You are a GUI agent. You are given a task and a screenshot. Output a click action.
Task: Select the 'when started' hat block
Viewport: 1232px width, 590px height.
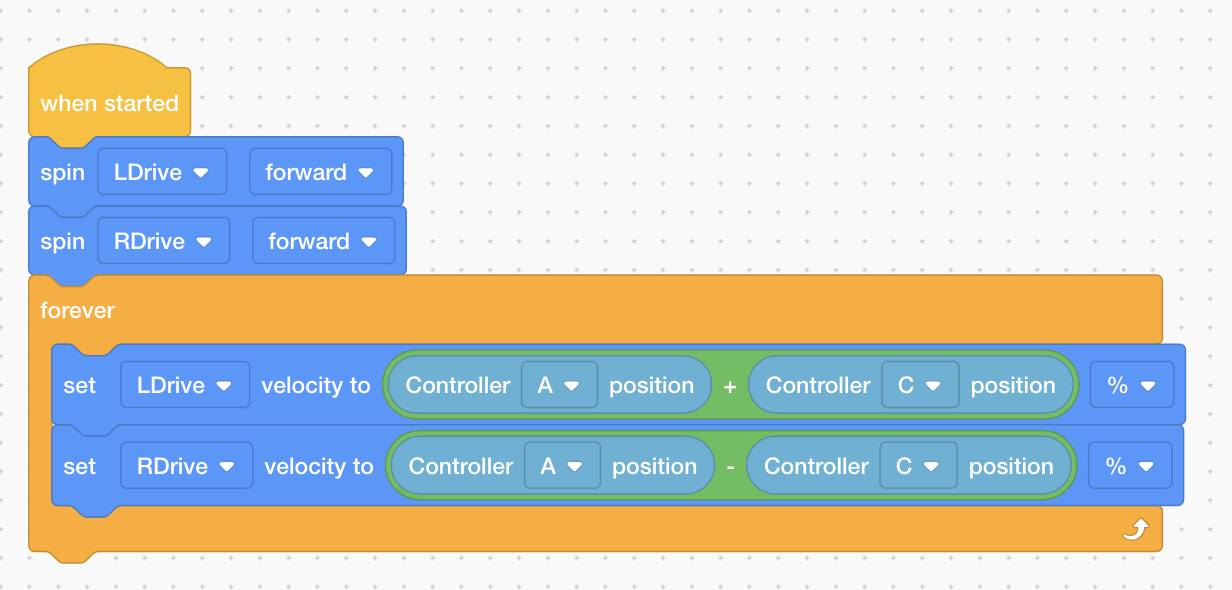tap(108, 102)
